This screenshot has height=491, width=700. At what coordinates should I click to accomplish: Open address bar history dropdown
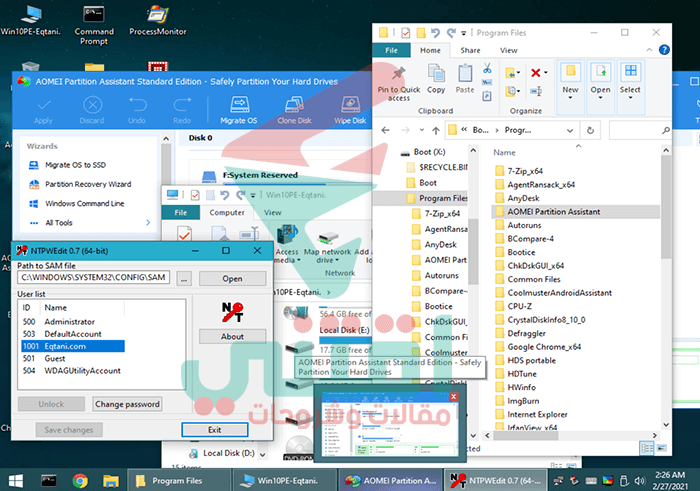[x=570, y=130]
